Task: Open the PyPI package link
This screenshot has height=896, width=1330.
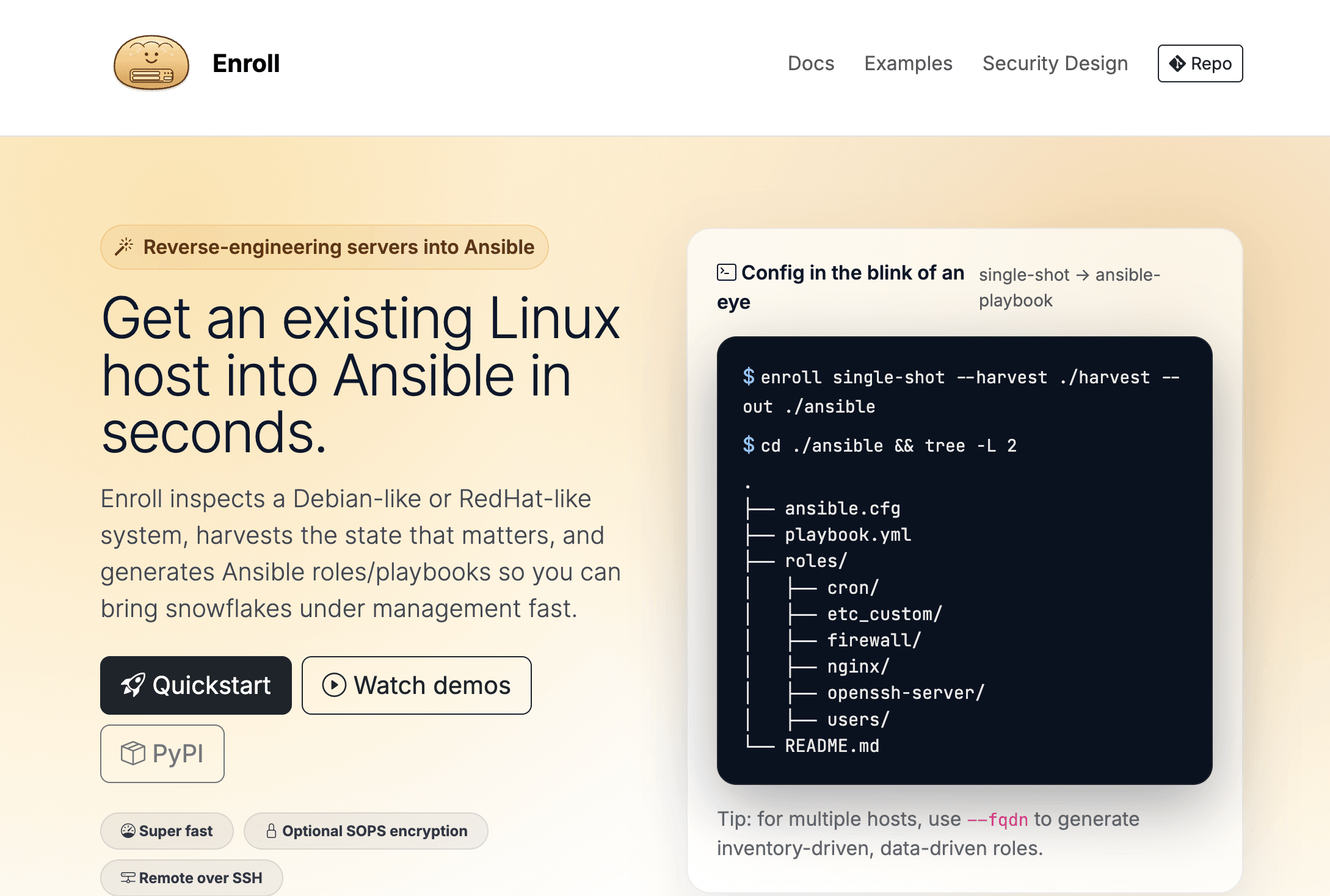Action: (x=162, y=753)
